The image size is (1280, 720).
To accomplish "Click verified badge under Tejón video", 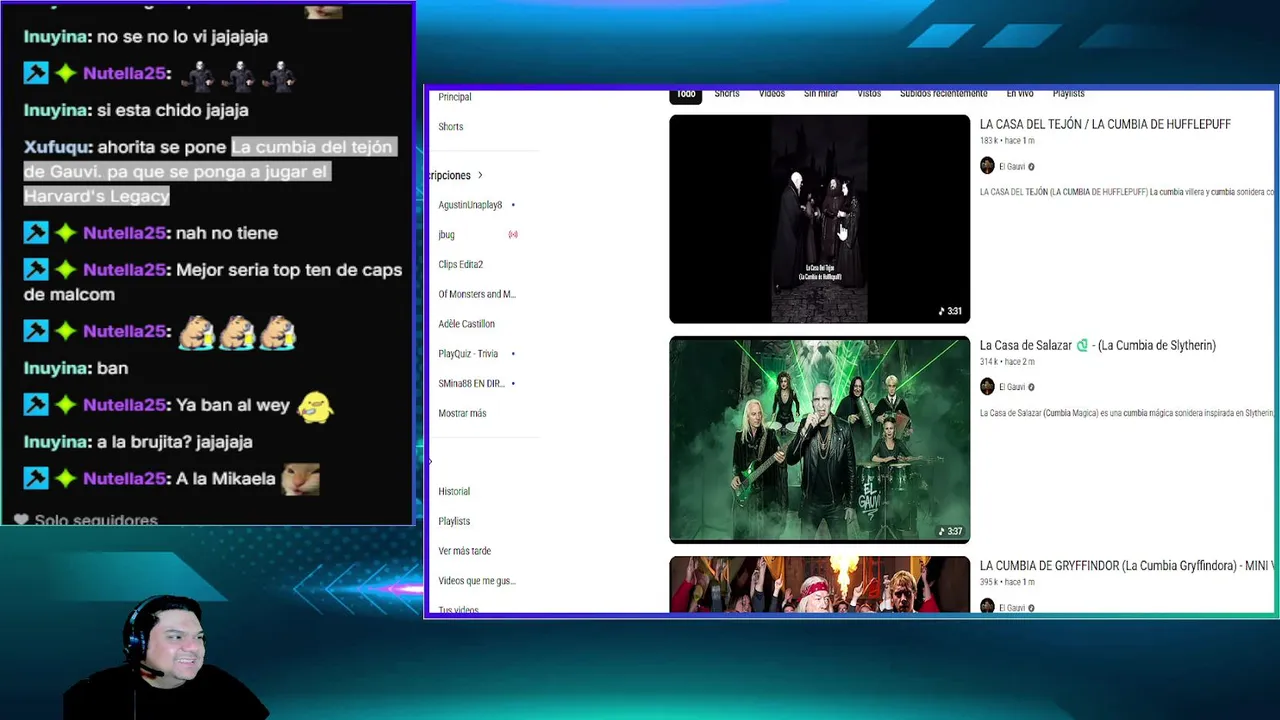I will click(1031, 167).
